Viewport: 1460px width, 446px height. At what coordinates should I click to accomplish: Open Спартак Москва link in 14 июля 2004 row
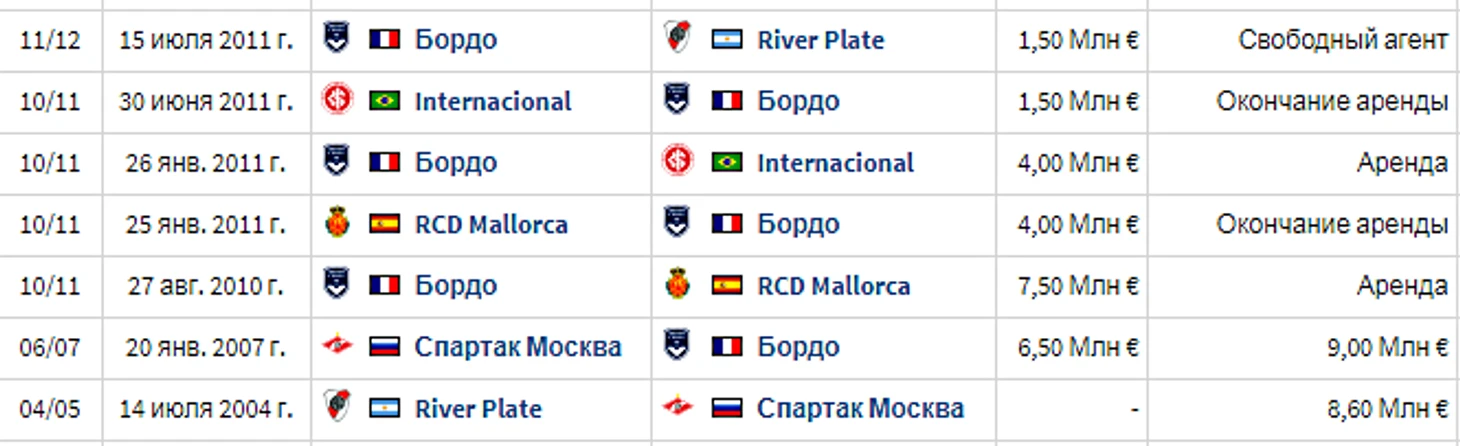click(860, 408)
